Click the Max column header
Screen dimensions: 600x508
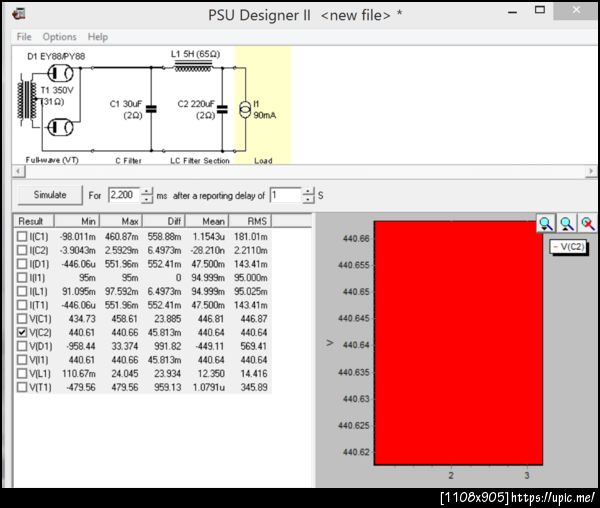pos(121,221)
